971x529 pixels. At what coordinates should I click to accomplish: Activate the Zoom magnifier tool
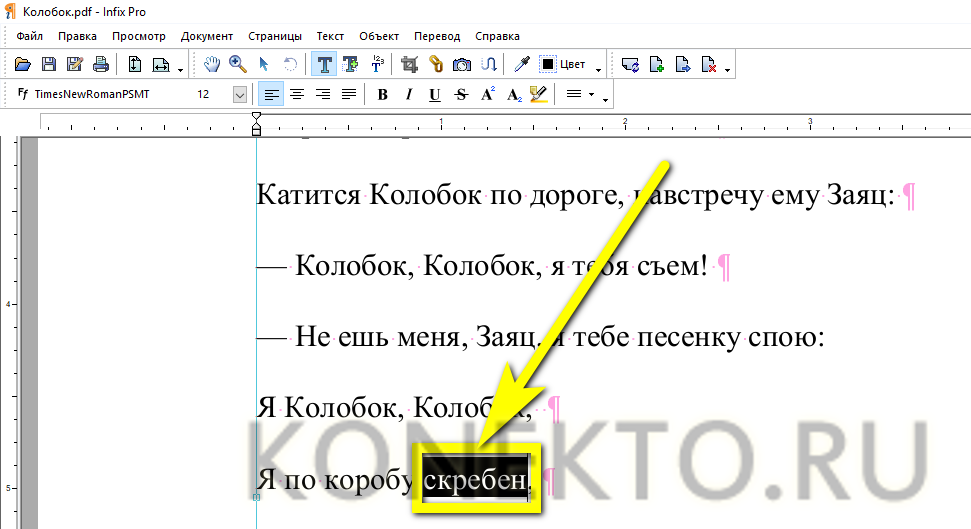pyautogui.click(x=238, y=65)
